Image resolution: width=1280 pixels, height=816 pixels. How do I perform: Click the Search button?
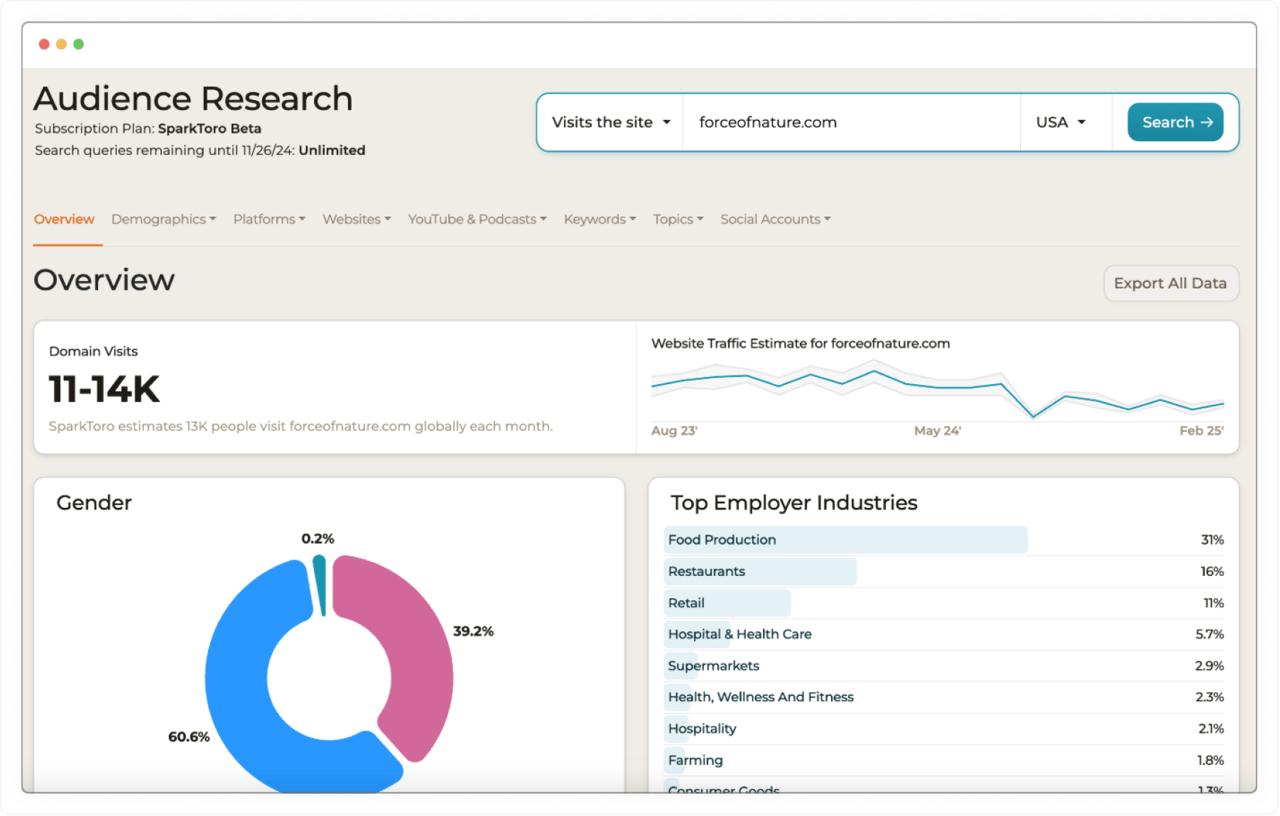point(1175,122)
